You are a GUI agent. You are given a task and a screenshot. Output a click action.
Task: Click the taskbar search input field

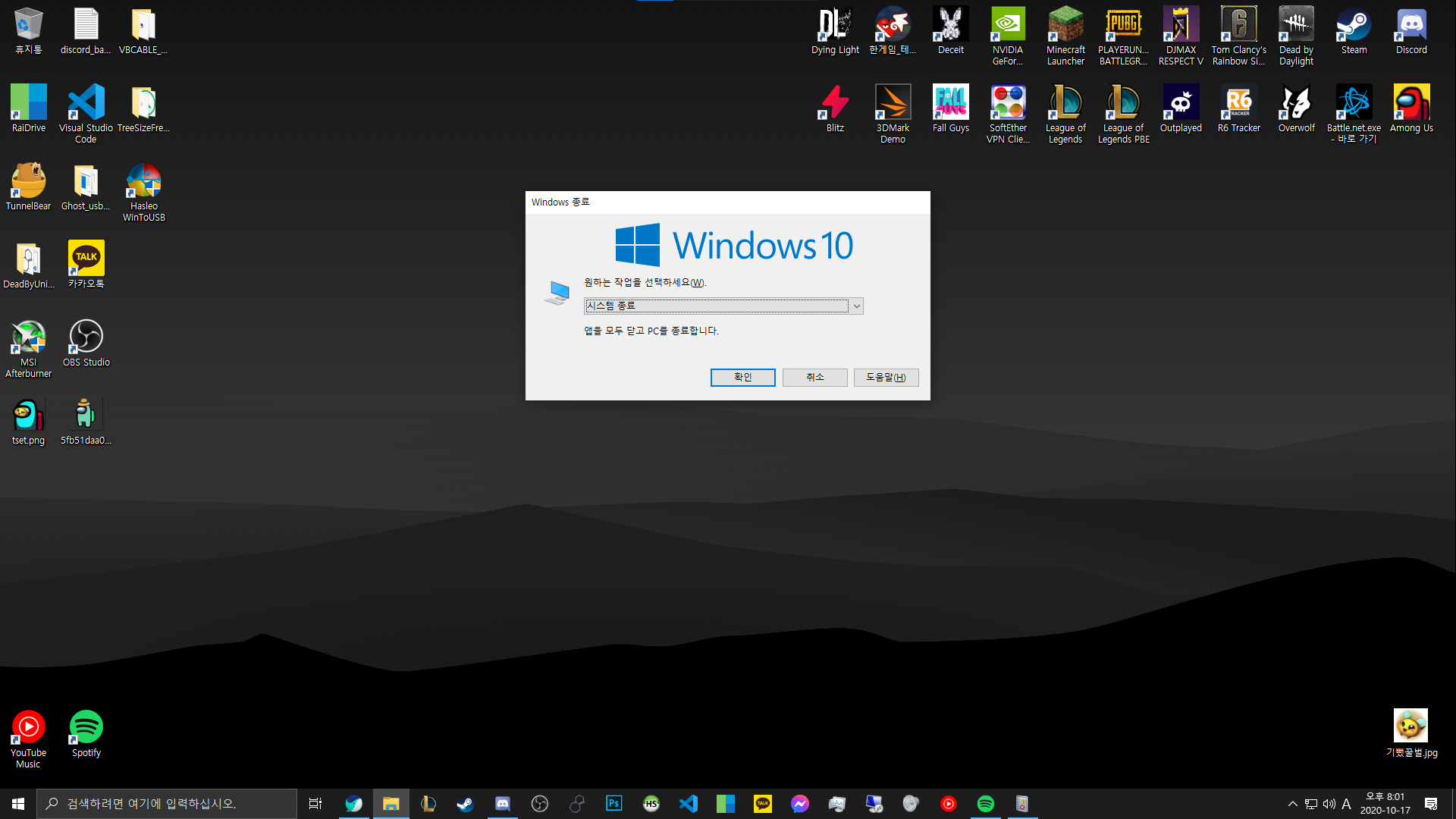167,804
